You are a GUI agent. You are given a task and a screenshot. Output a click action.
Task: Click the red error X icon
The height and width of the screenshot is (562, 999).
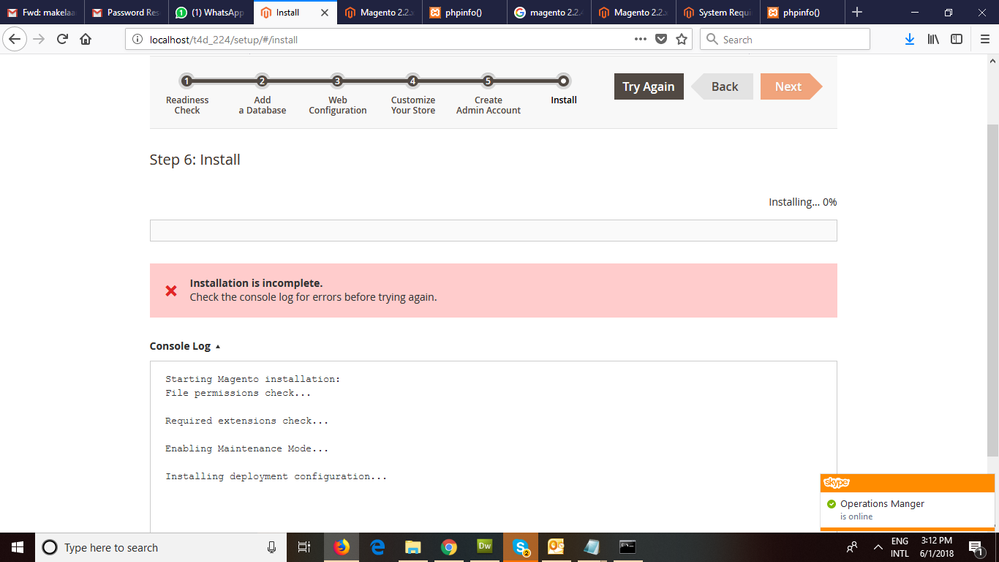click(x=171, y=291)
